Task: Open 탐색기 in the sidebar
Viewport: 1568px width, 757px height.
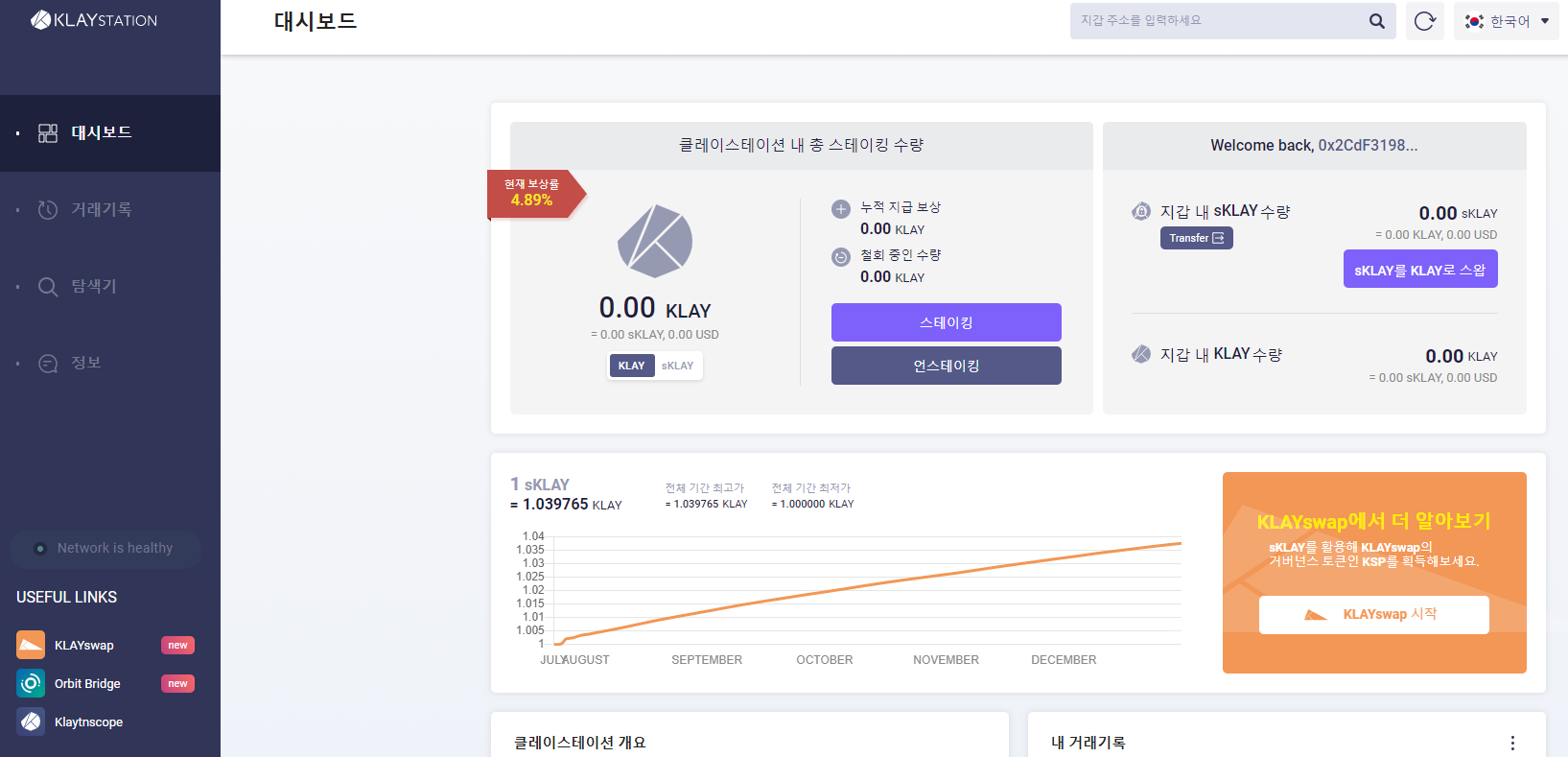Action: coord(110,287)
